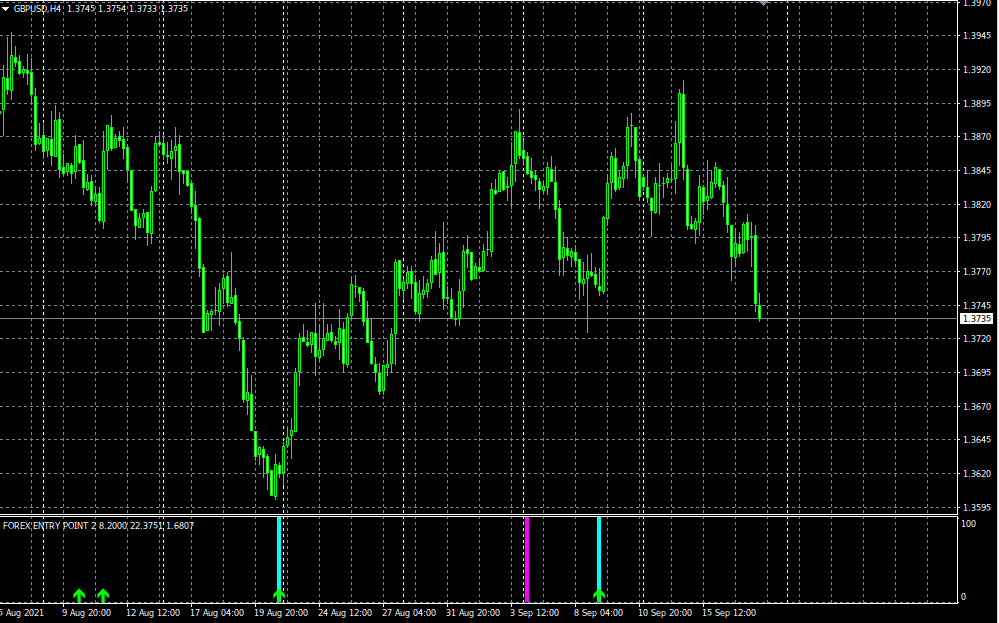Click the 100 level on indicator scale
The height and width of the screenshot is (623, 999).
click(x=968, y=524)
